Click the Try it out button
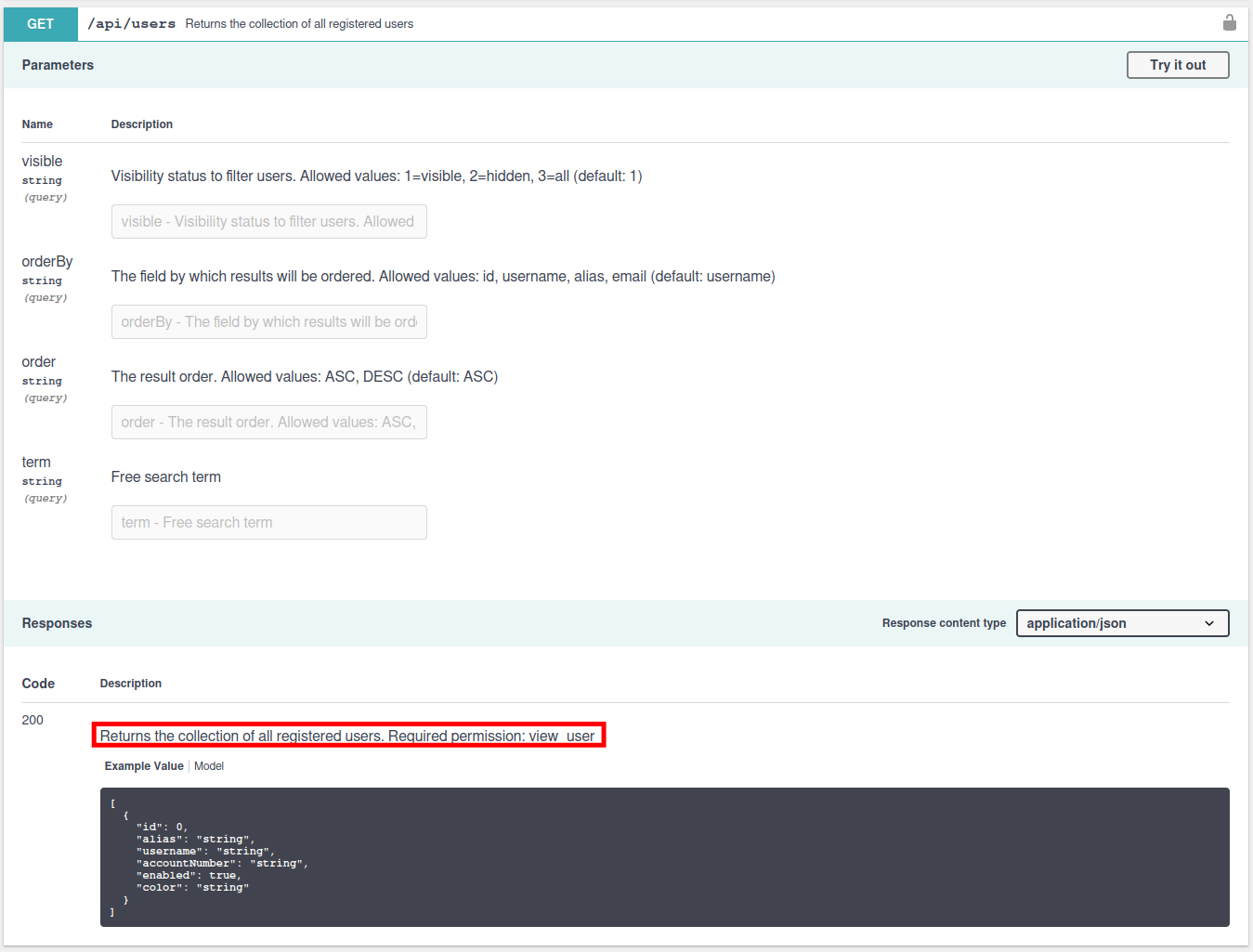Image resolution: width=1253 pixels, height=952 pixels. point(1177,65)
